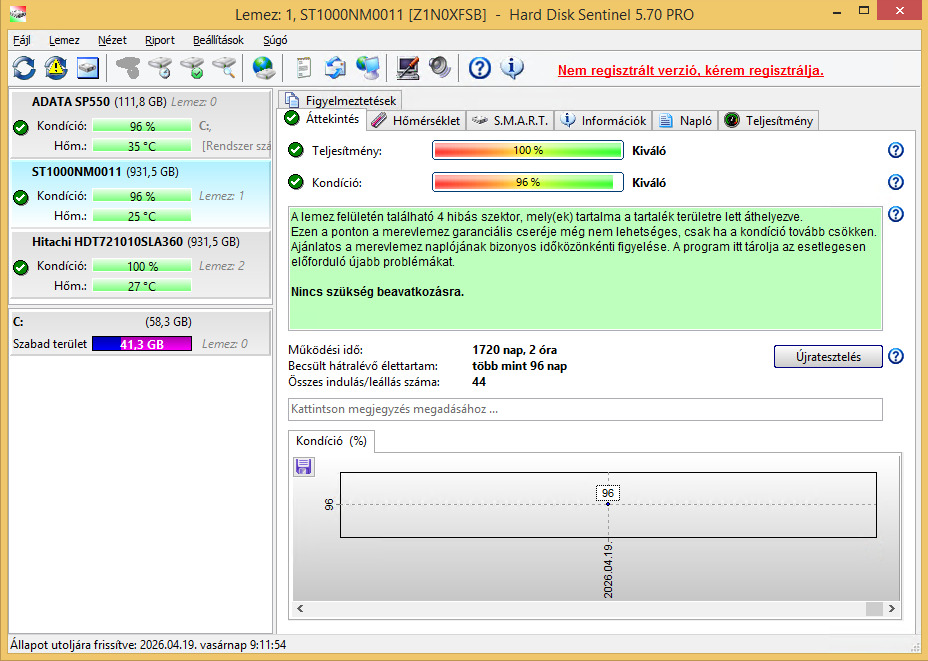Click green check icon next to Teljesítmény

coord(296,150)
